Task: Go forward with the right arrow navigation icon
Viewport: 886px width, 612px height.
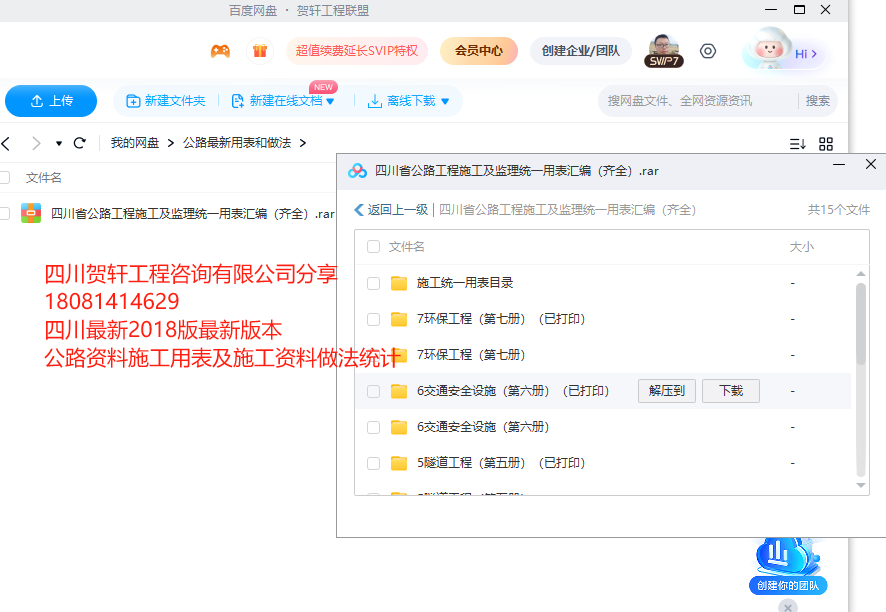Action: click(x=36, y=144)
